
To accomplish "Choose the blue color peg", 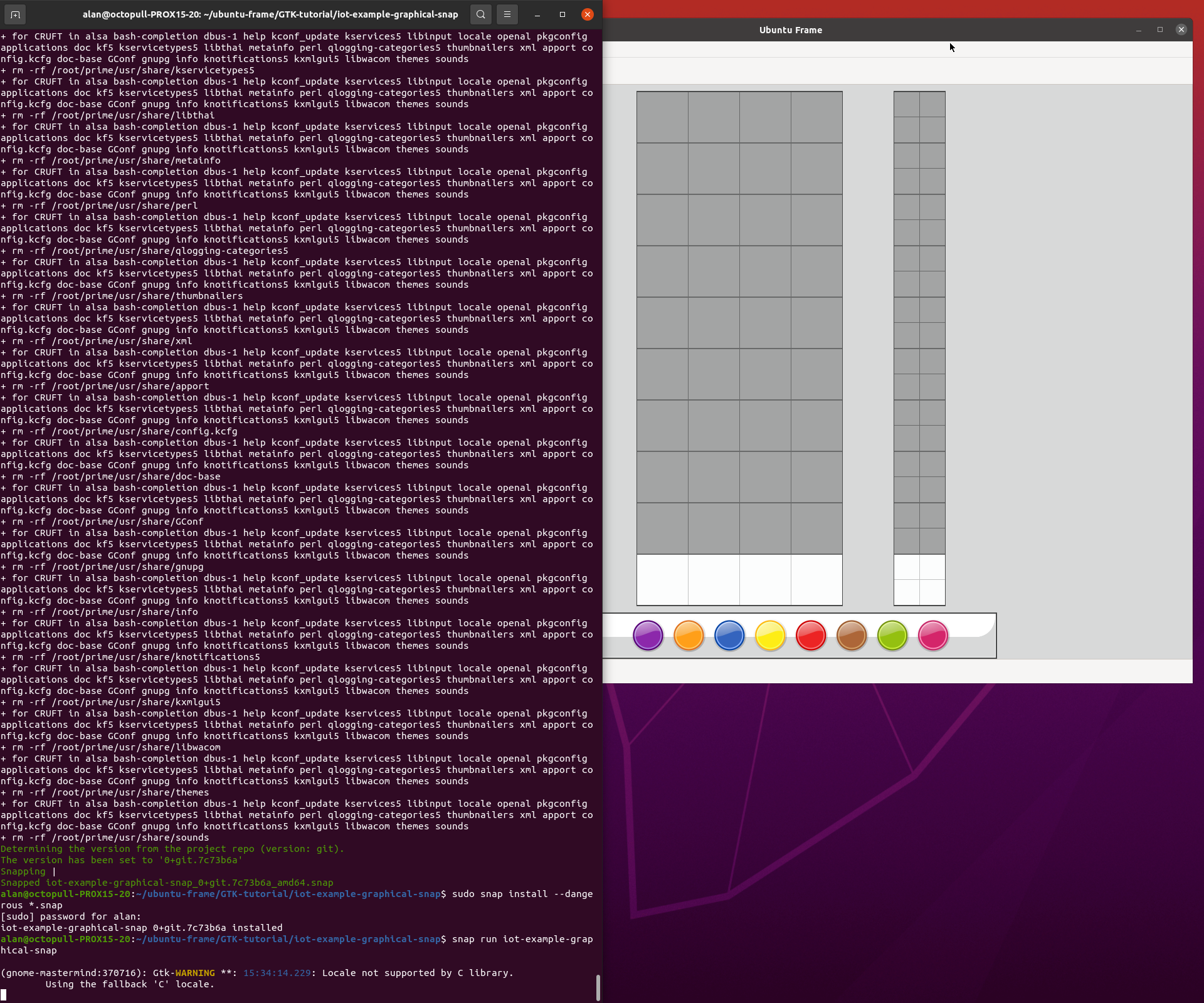I will pos(729,635).
